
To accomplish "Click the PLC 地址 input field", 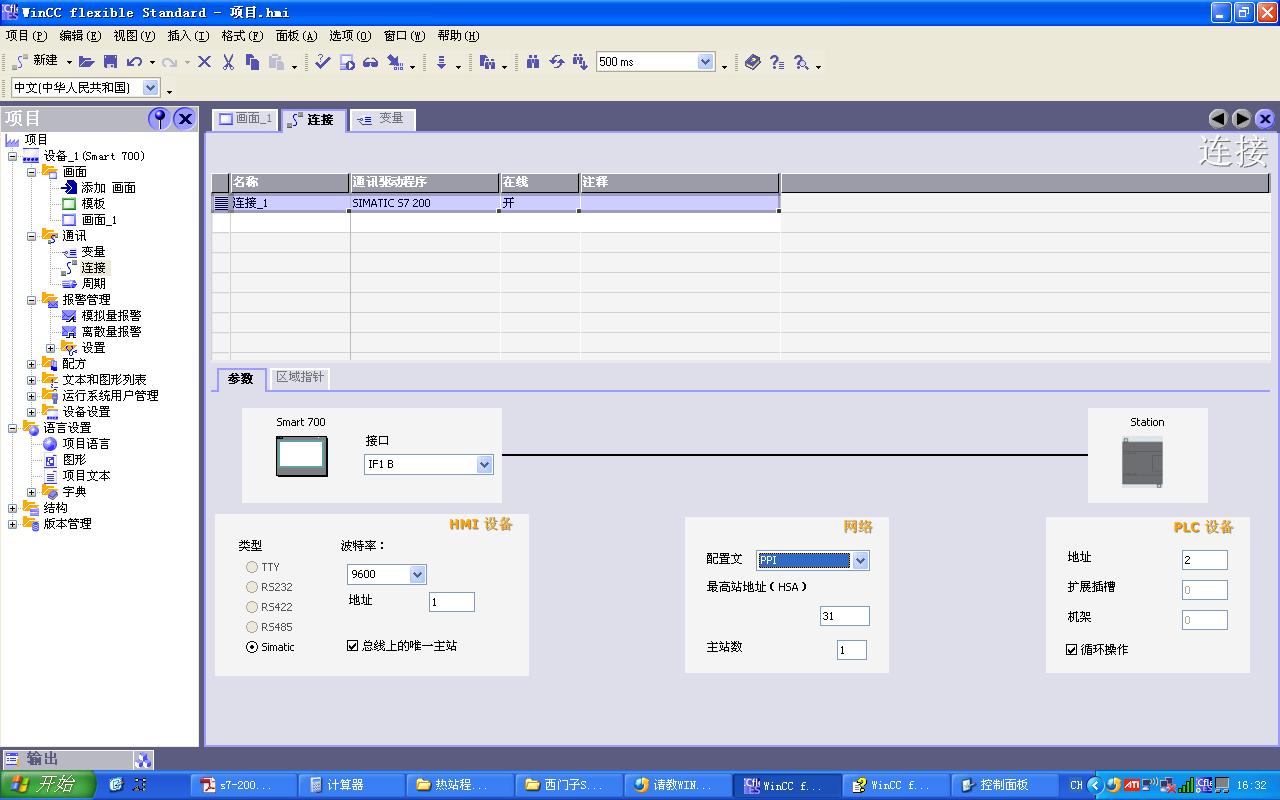I will click(1204, 560).
